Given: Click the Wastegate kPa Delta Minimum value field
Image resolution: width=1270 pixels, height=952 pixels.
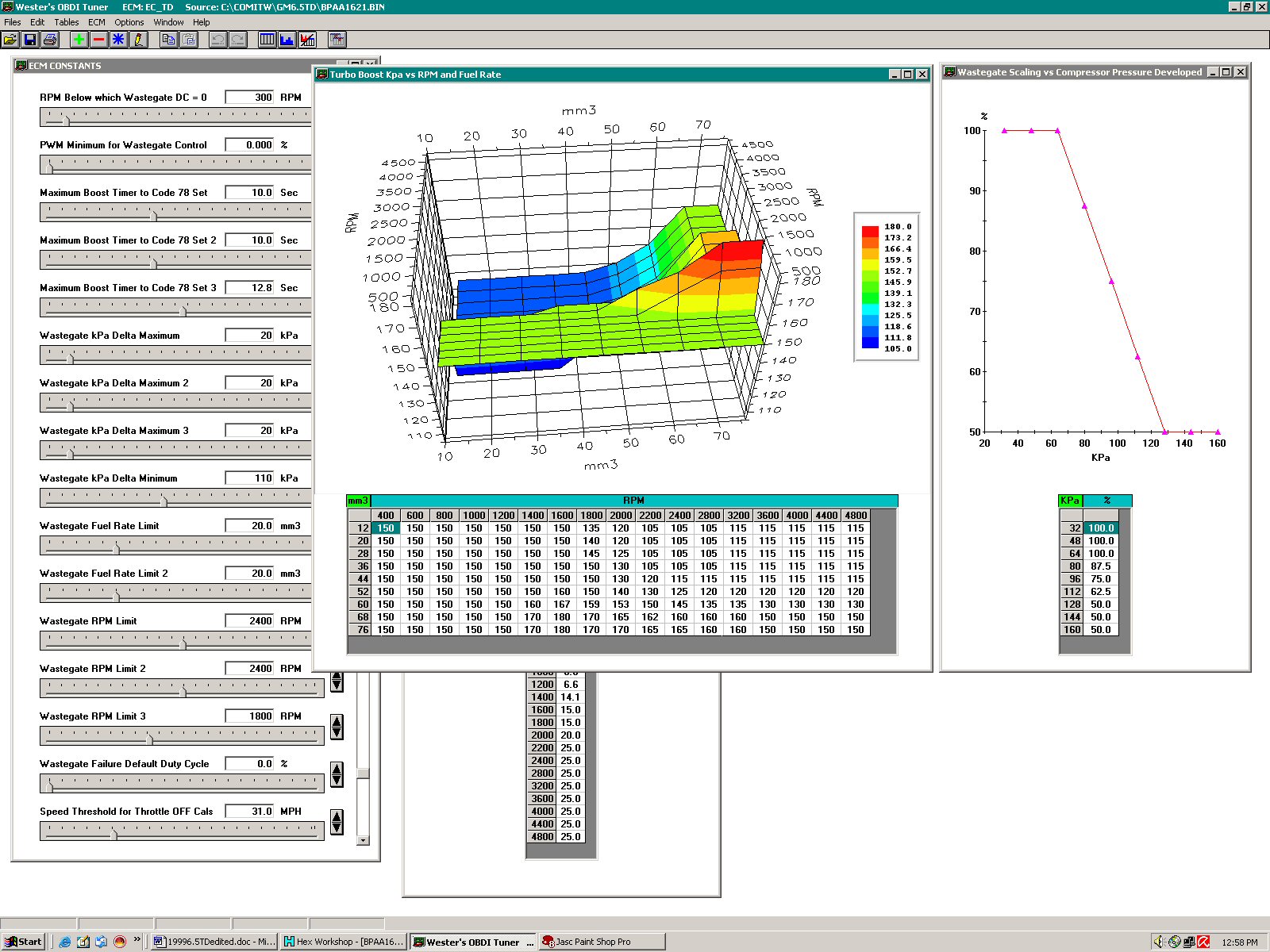Looking at the screenshot, I should [249, 478].
